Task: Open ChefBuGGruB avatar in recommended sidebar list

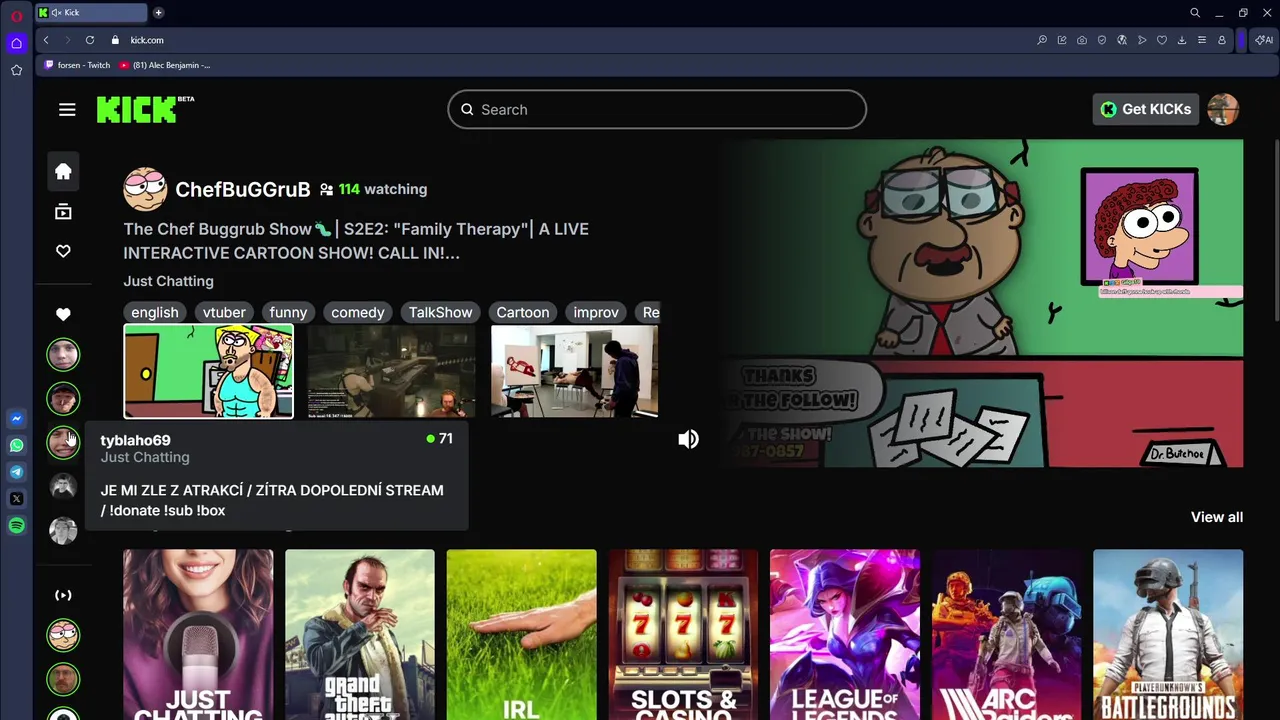Action: 63,635
